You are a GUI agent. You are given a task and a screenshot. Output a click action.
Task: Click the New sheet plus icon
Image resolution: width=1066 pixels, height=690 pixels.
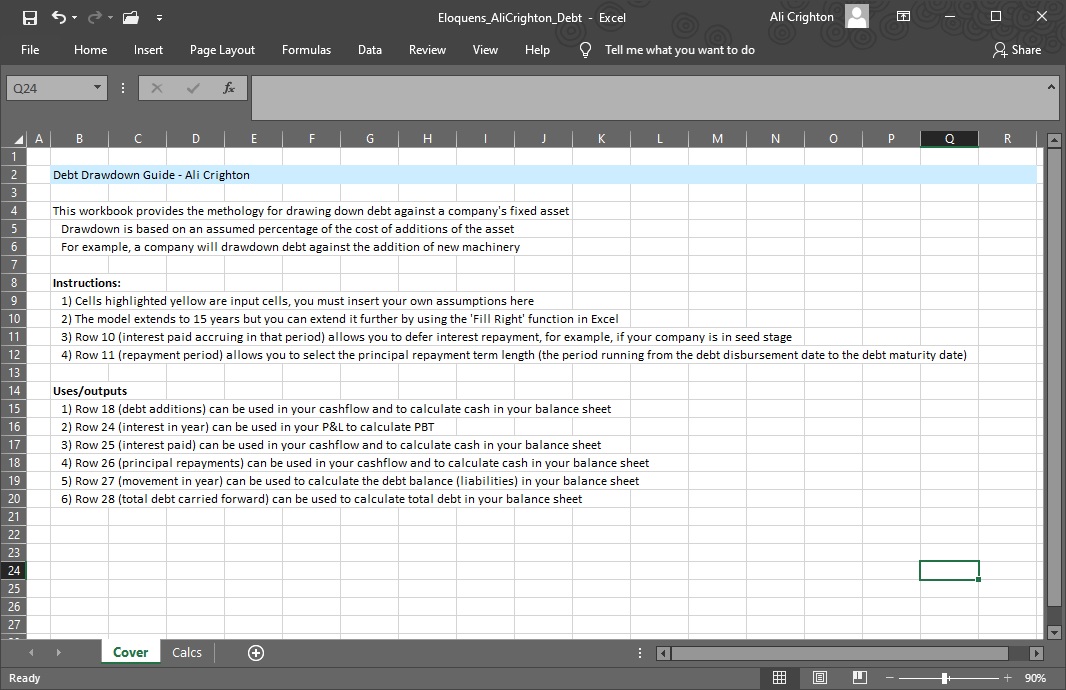tap(256, 653)
